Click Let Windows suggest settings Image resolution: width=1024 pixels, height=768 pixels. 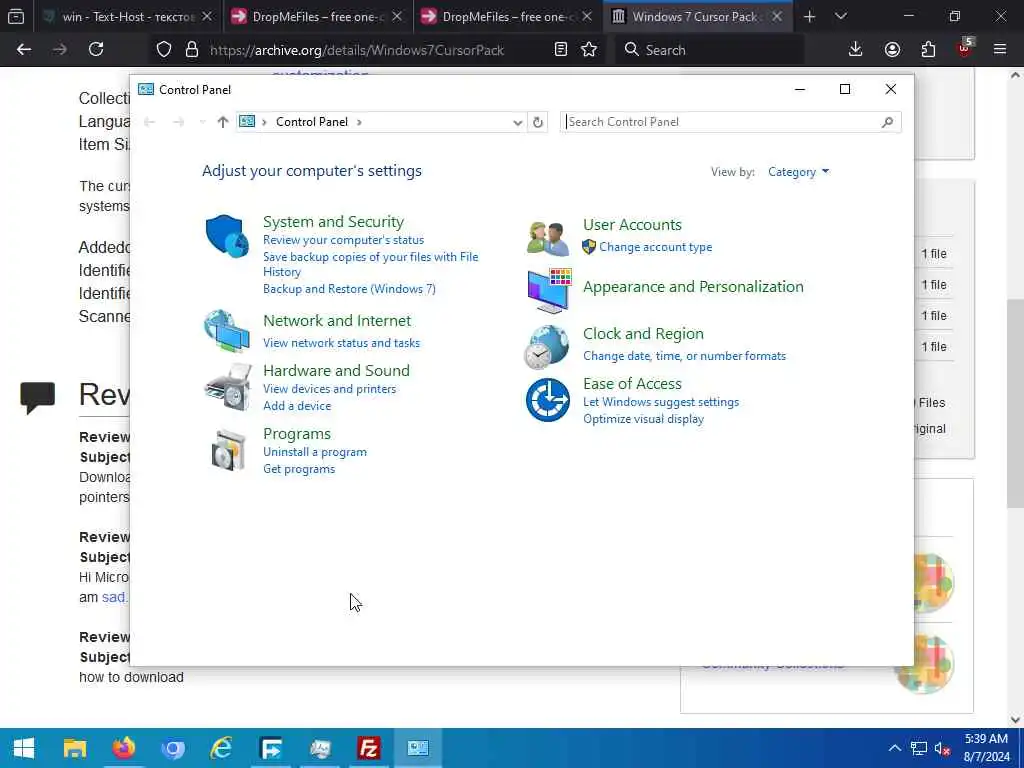click(x=661, y=402)
